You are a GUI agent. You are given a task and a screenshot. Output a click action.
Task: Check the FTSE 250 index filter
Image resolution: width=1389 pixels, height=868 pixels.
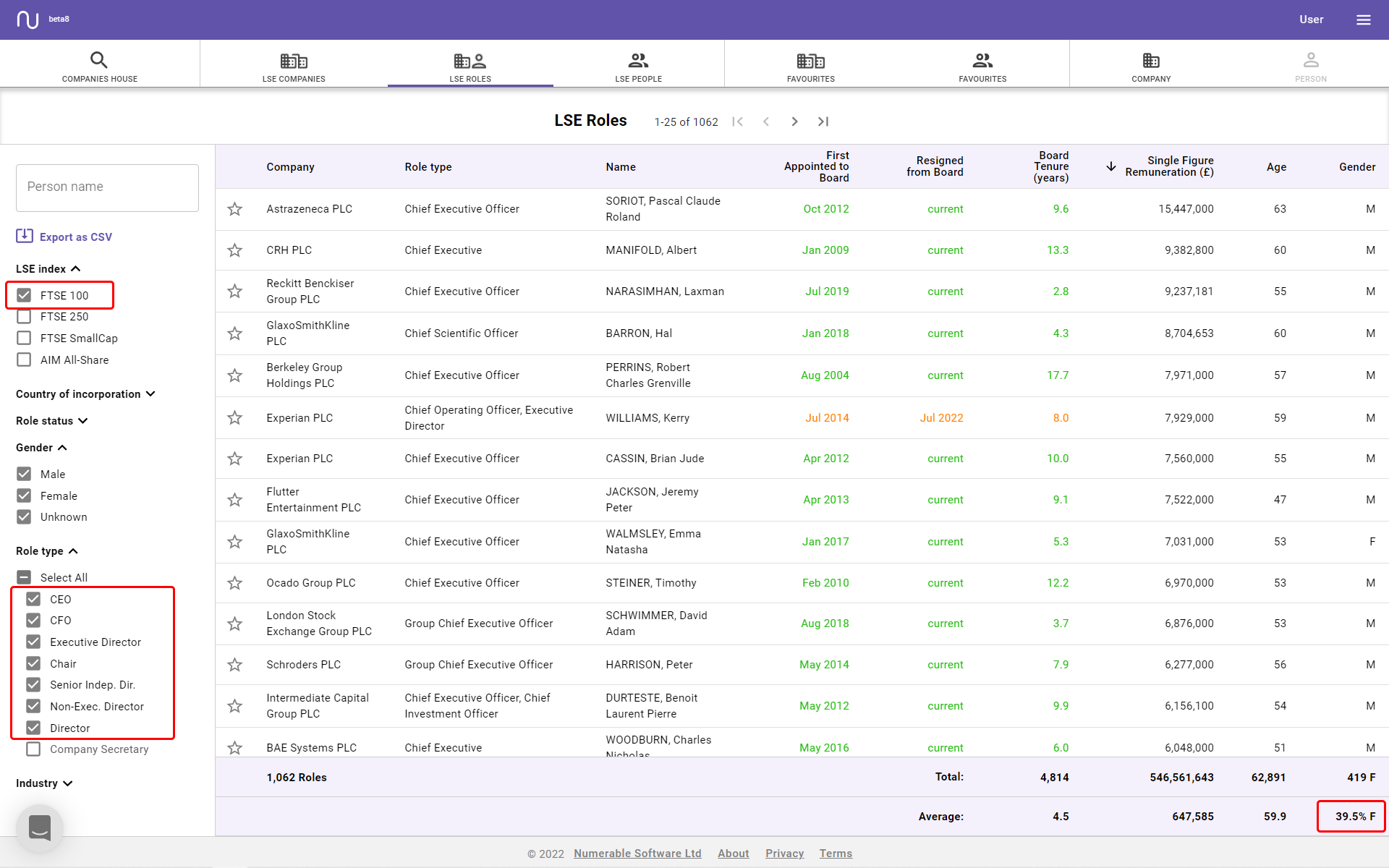click(x=24, y=317)
